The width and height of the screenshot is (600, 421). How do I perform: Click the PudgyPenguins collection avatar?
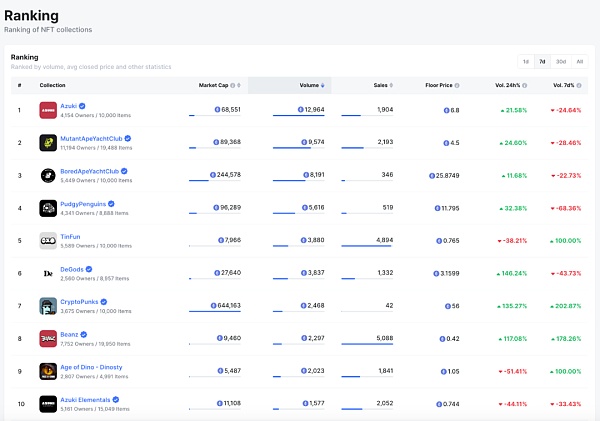tap(48, 208)
